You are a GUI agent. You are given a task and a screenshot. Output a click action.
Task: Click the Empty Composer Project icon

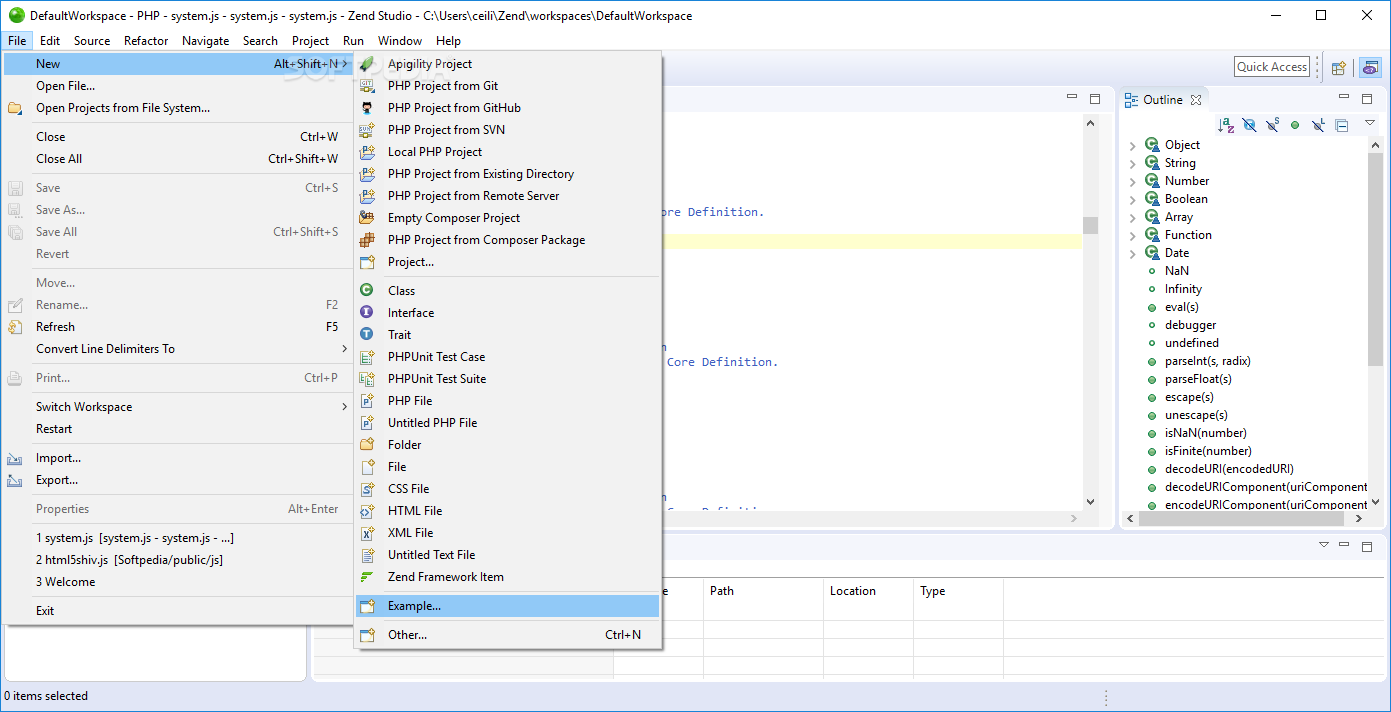[367, 218]
